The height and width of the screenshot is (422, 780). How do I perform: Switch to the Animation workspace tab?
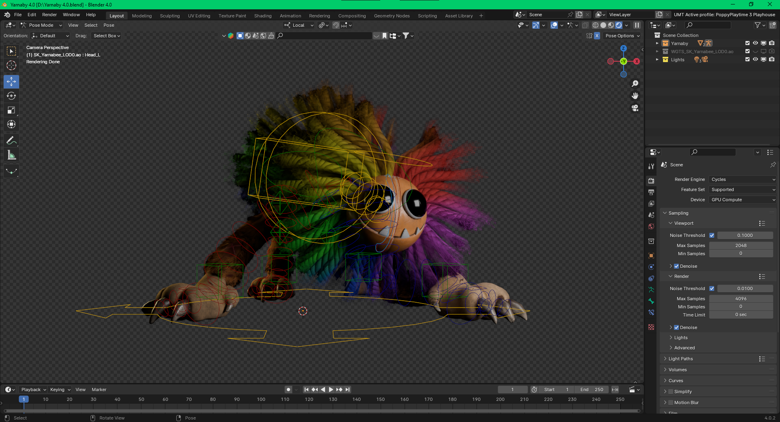[x=290, y=16]
